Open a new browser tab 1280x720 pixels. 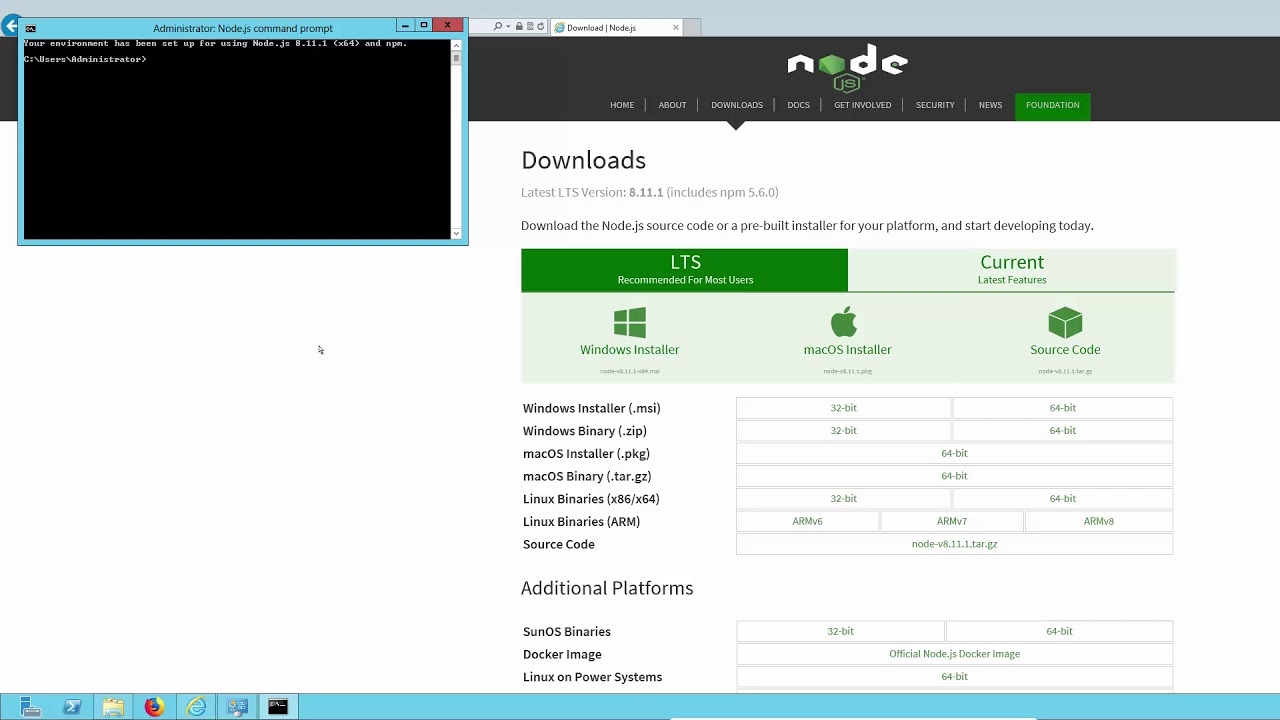point(693,28)
